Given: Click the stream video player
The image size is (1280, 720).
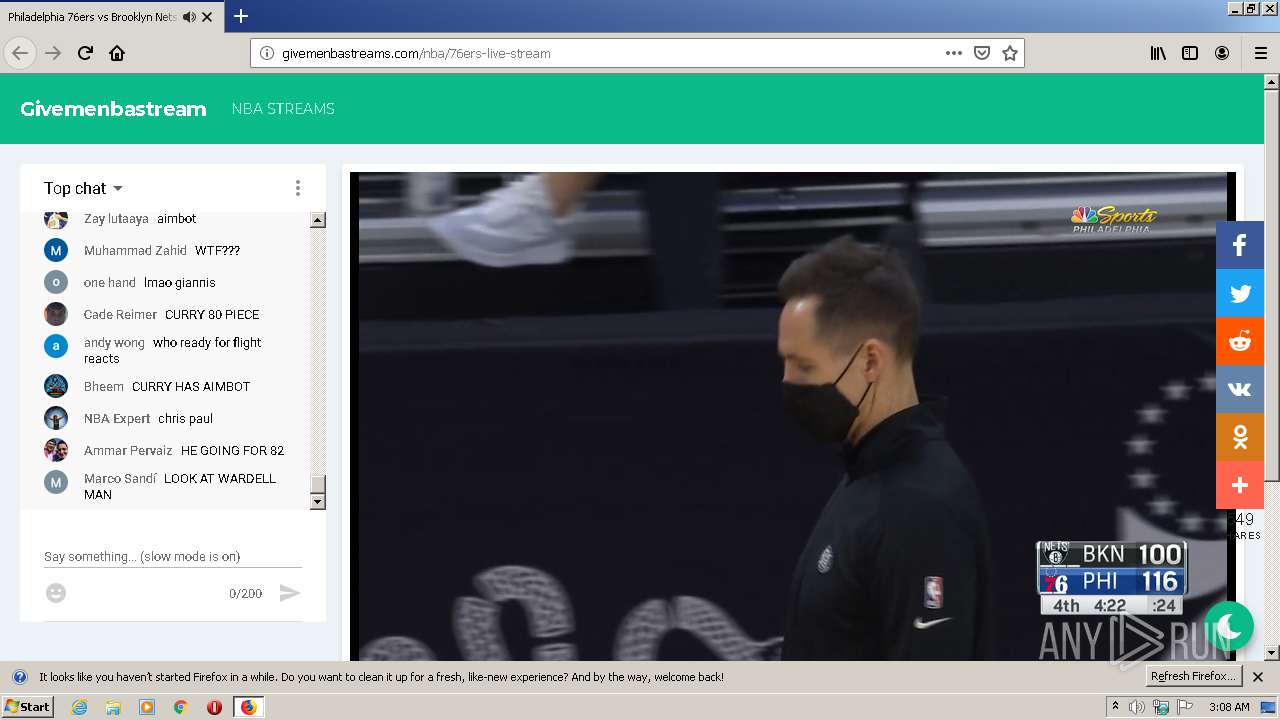Looking at the screenshot, I should pos(792,416).
